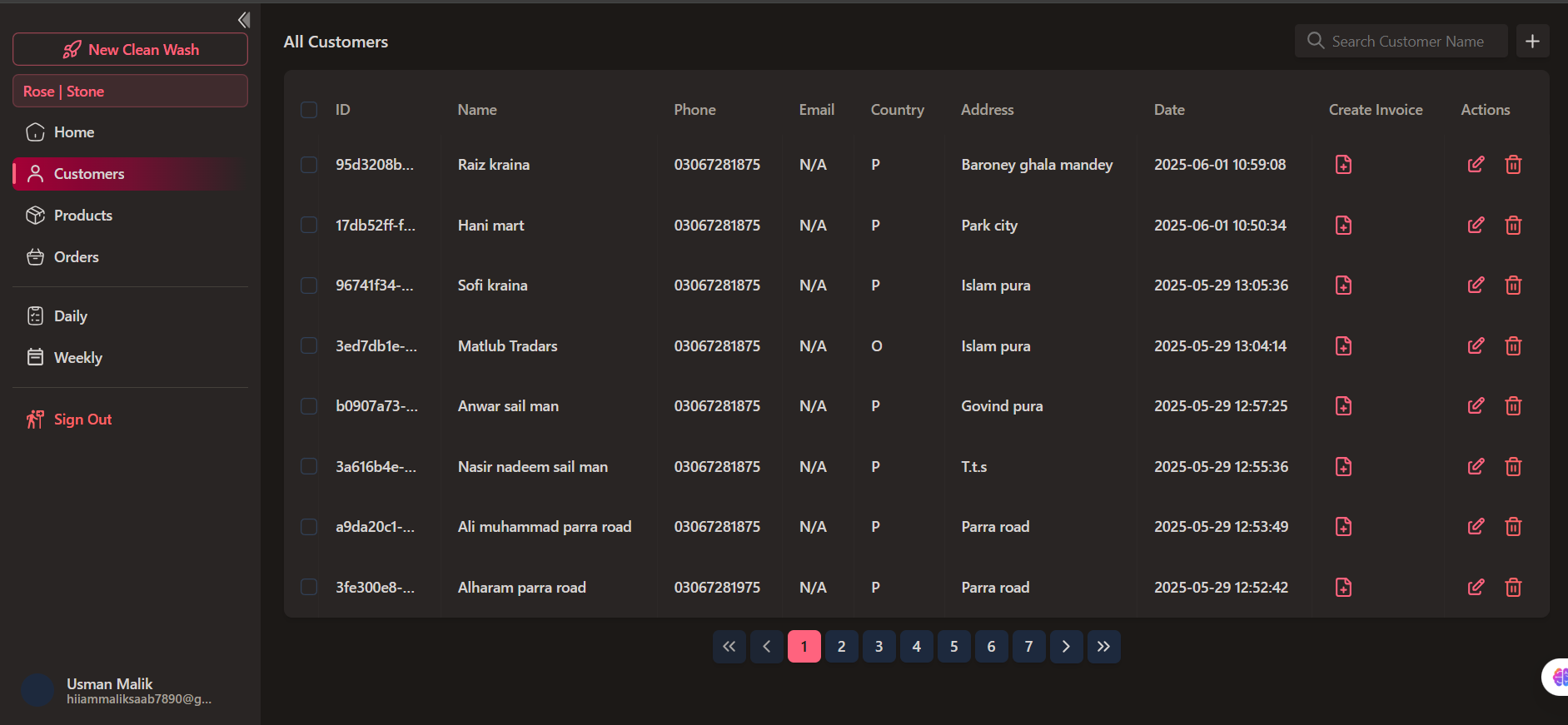
Task: Go to Products in the sidebar
Action: (130, 216)
